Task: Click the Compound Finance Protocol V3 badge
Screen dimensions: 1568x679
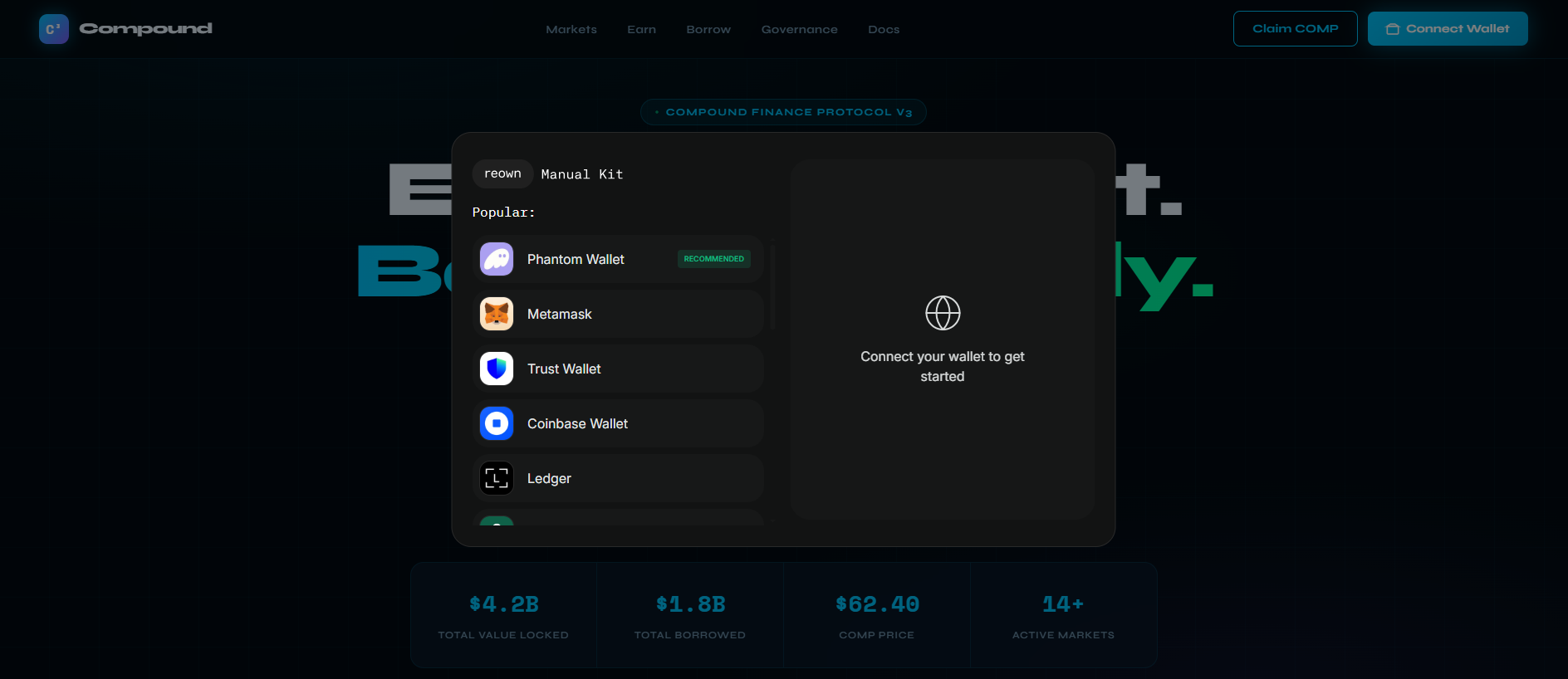Action: [783, 112]
